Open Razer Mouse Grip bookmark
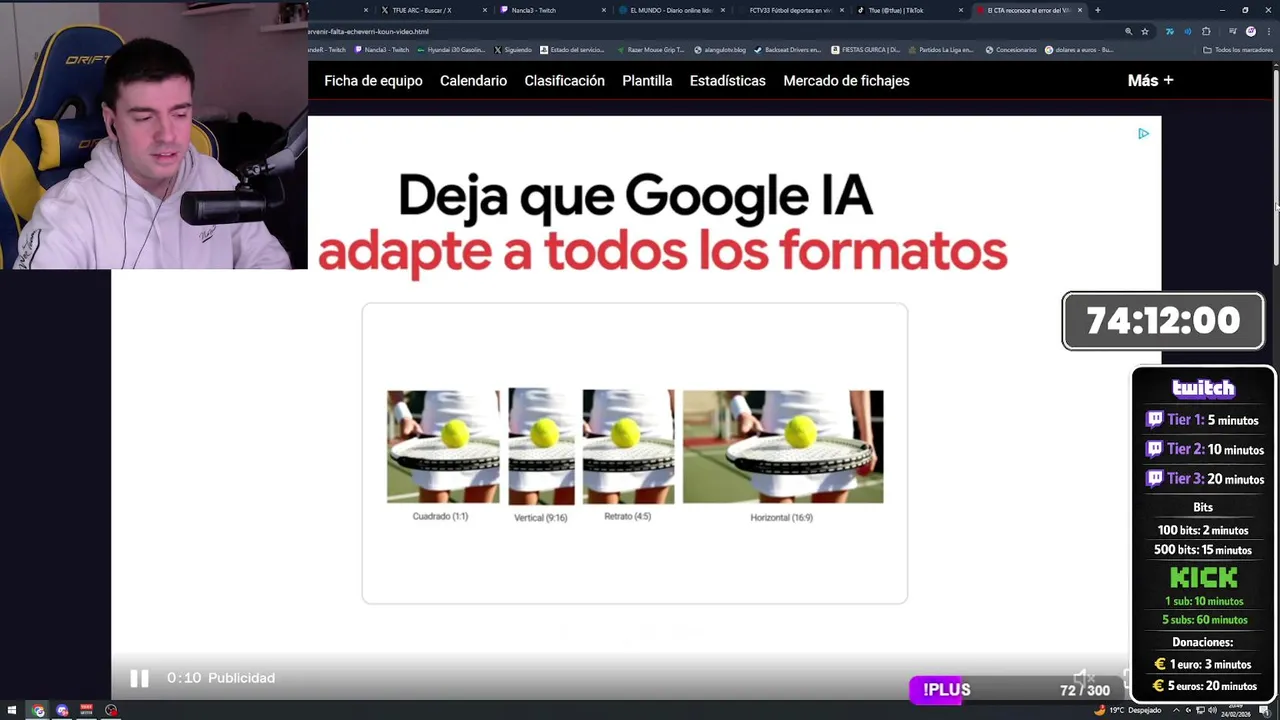The width and height of the screenshot is (1280, 720). [x=651, y=49]
